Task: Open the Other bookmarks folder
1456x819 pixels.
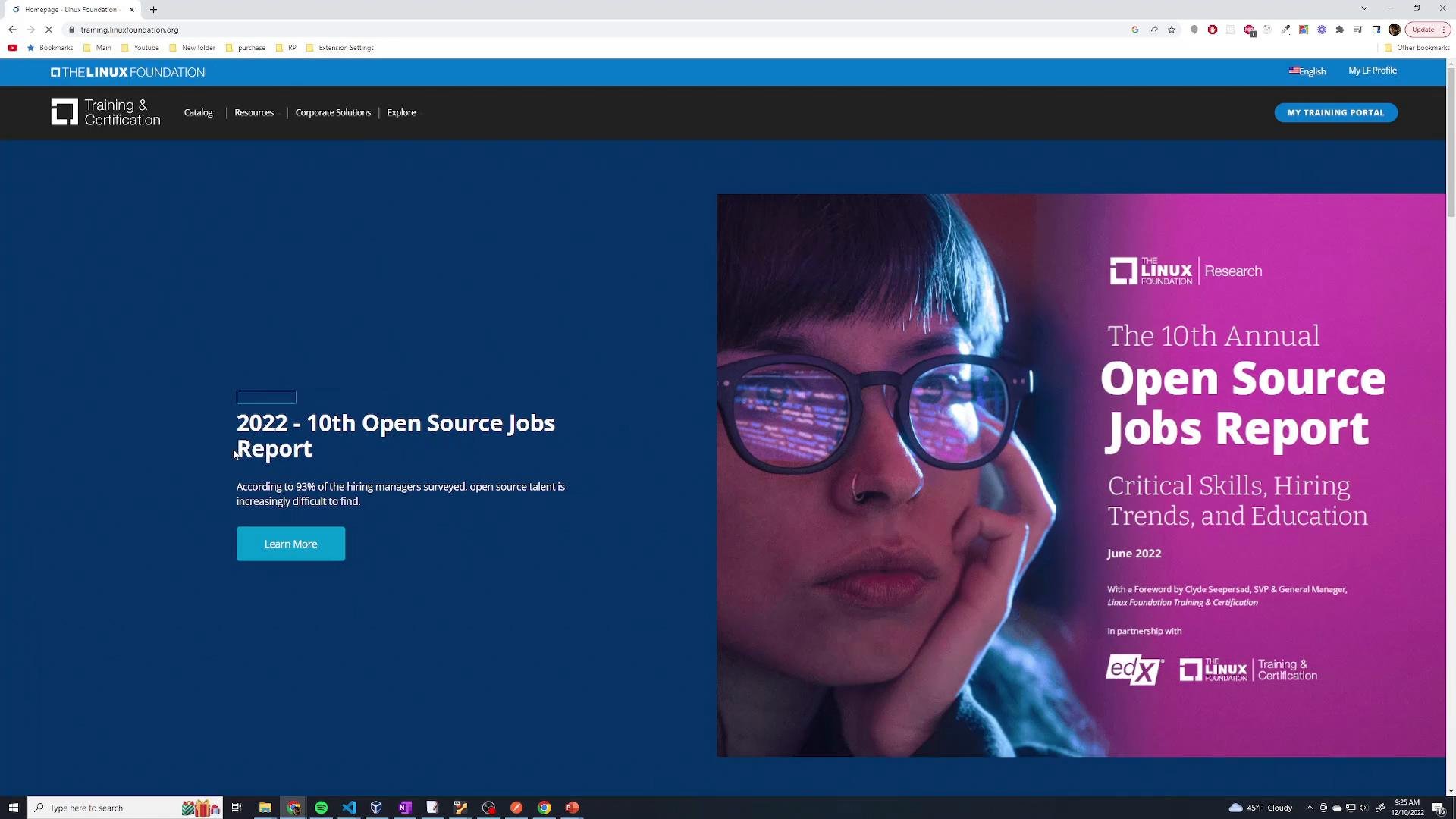Action: click(1417, 48)
